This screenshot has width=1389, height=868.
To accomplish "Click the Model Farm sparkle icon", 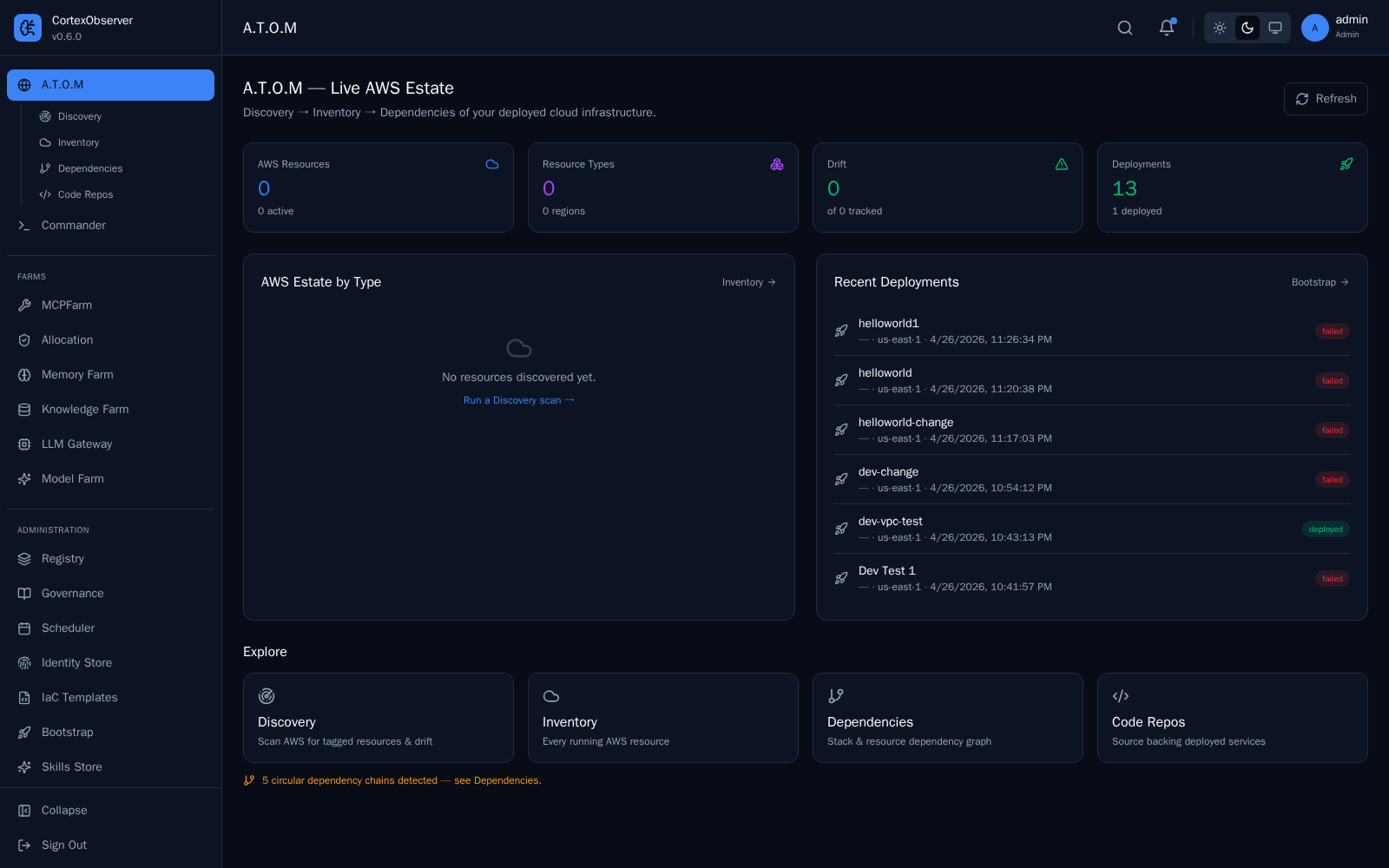I will coord(24,479).
